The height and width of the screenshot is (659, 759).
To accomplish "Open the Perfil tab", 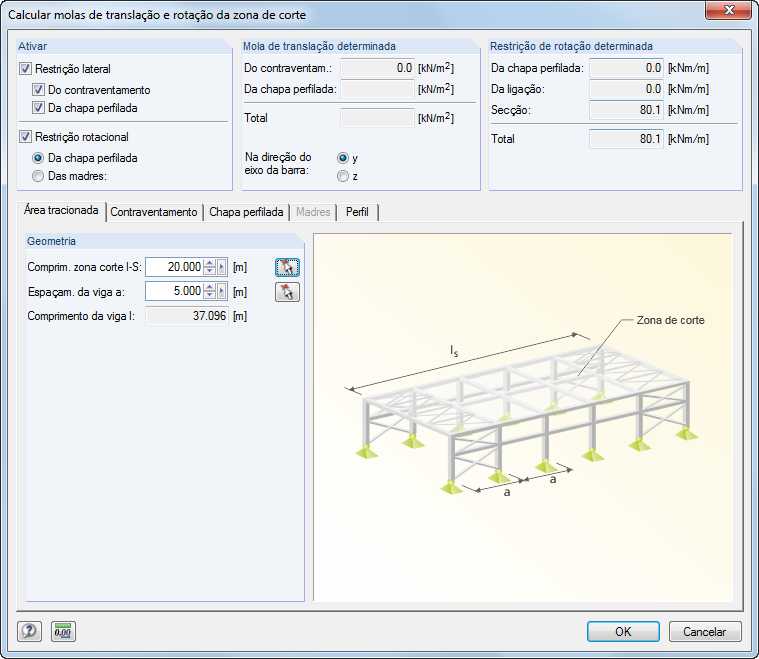I will coord(357,212).
